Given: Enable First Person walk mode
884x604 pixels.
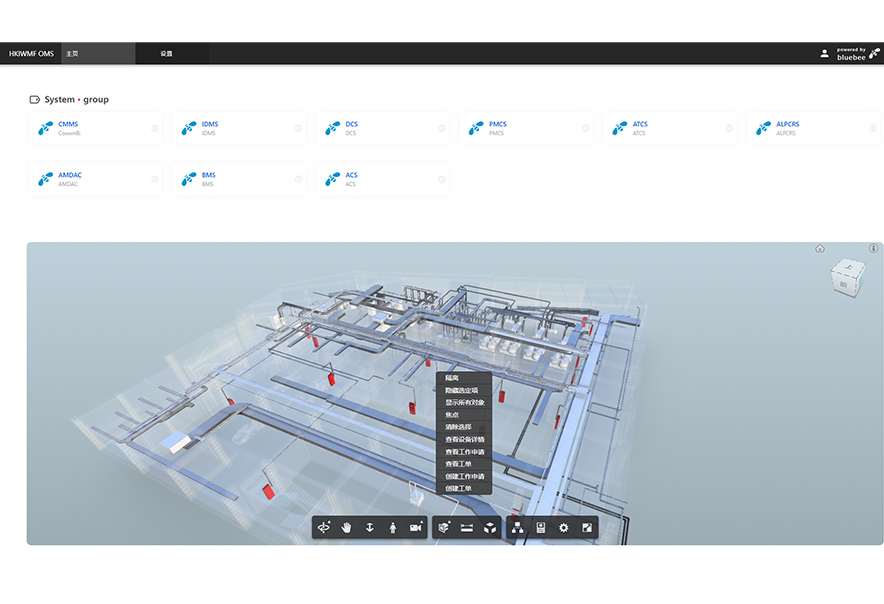Looking at the screenshot, I should (392, 528).
